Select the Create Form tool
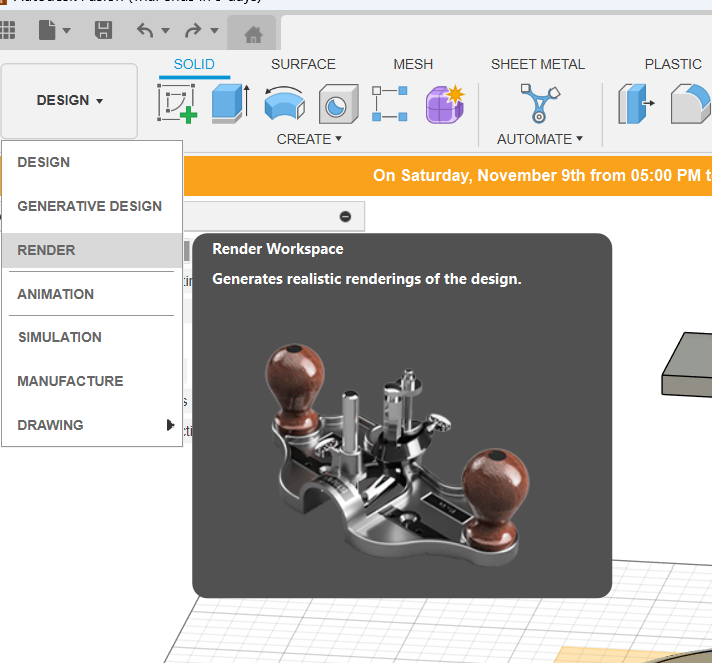Viewport: 712px width, 663px height. [x=445, y=104]
